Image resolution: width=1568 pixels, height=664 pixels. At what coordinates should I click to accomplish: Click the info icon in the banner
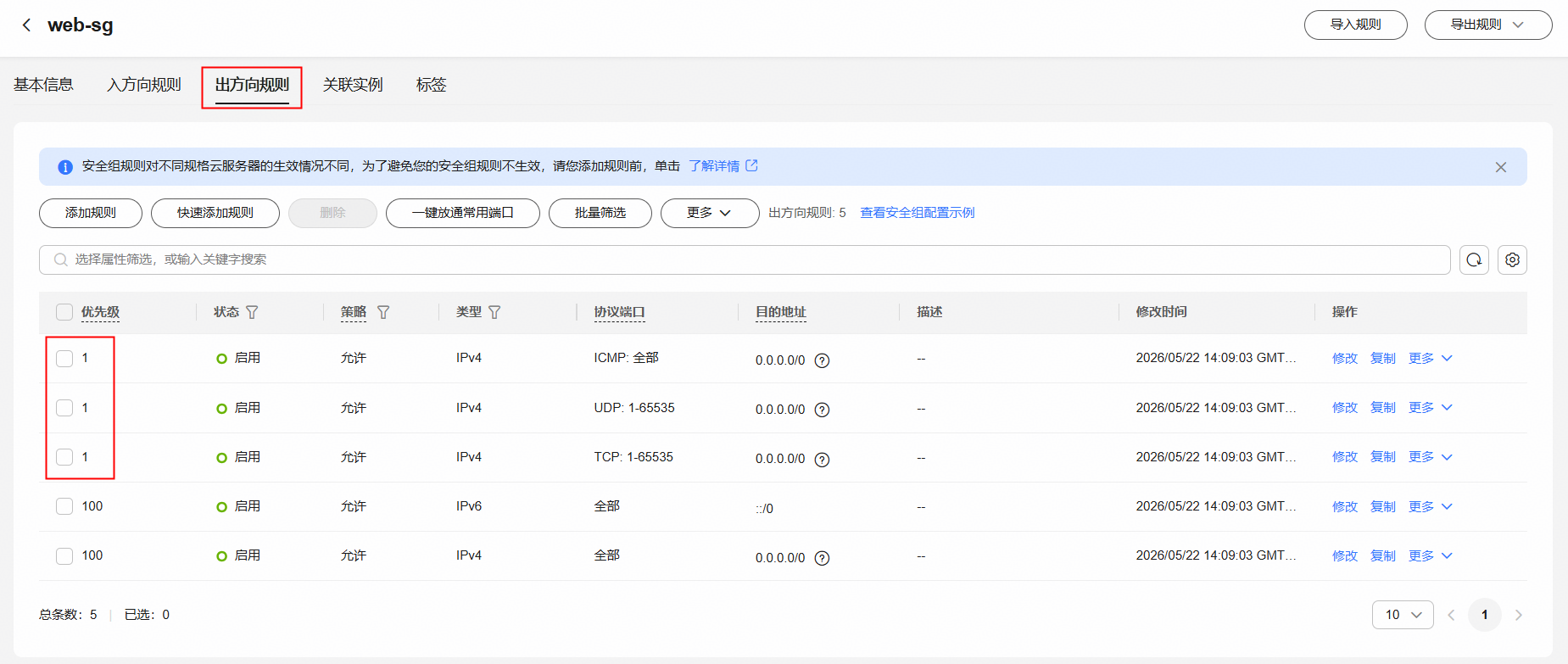pos(65,167)
